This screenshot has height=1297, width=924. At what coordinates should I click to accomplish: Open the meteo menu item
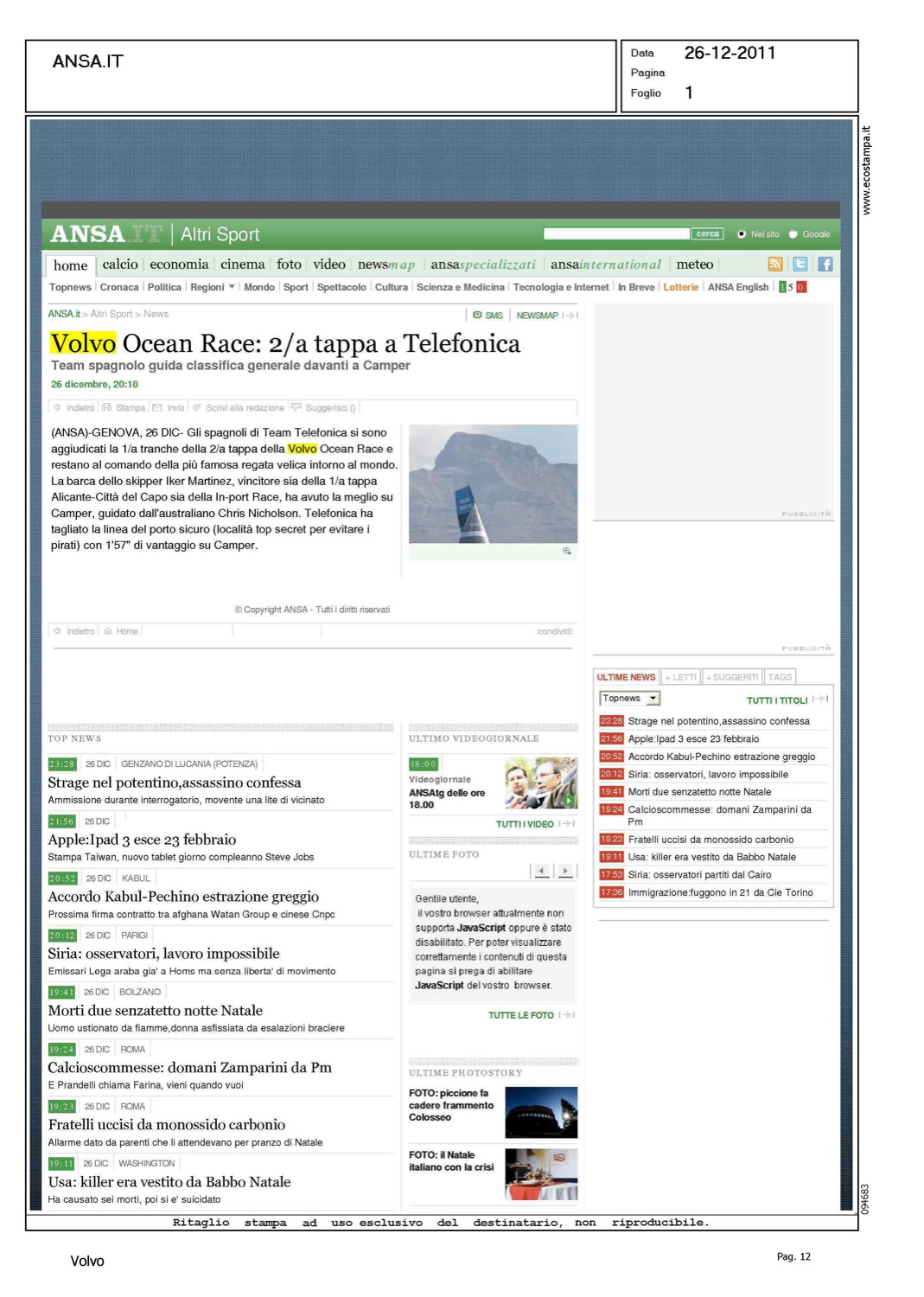[x=694, y=265]
